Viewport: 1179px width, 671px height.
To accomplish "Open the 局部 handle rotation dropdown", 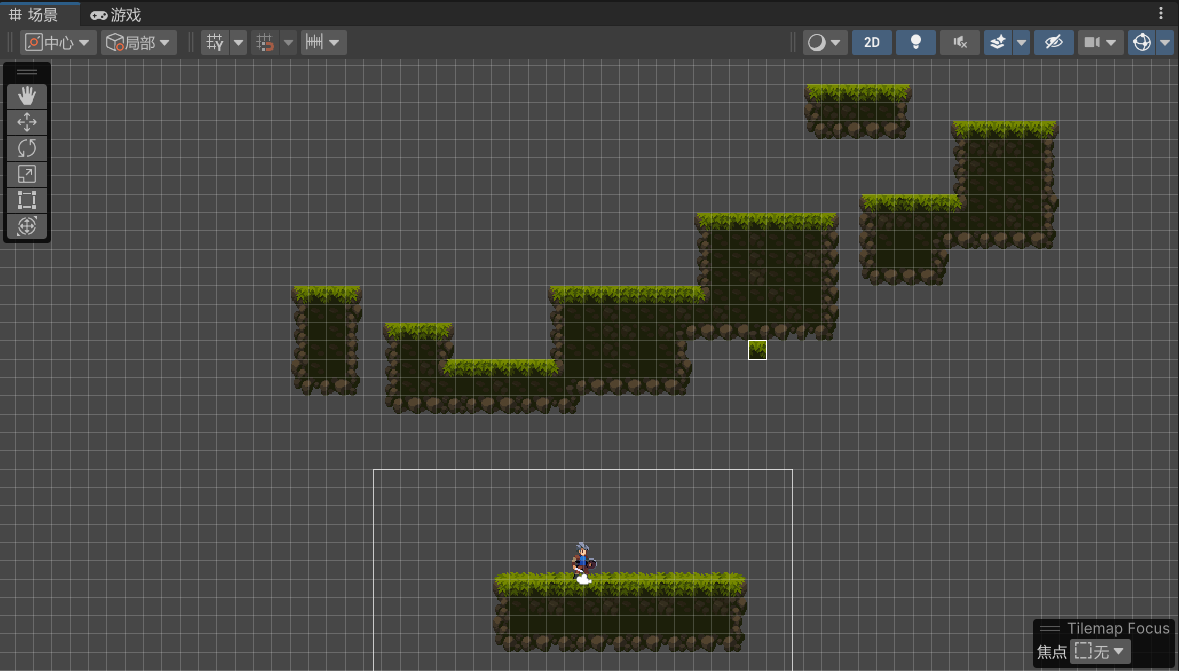I will click(139, 42).
